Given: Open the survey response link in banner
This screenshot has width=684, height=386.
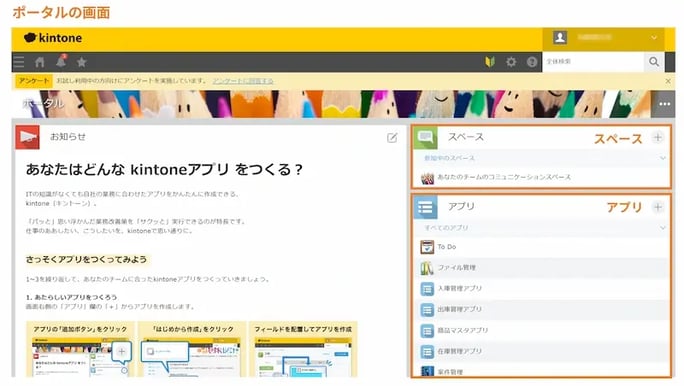Looking at the screenshot, I should point(243,81).
